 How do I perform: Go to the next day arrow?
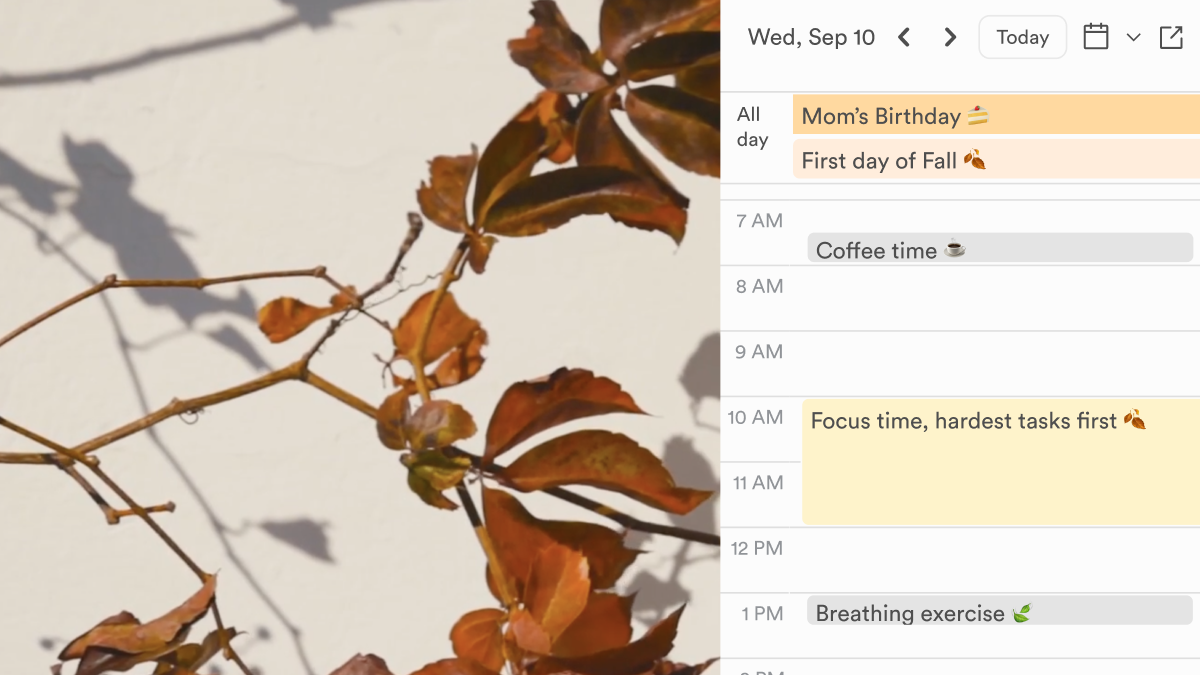point(950,38)
